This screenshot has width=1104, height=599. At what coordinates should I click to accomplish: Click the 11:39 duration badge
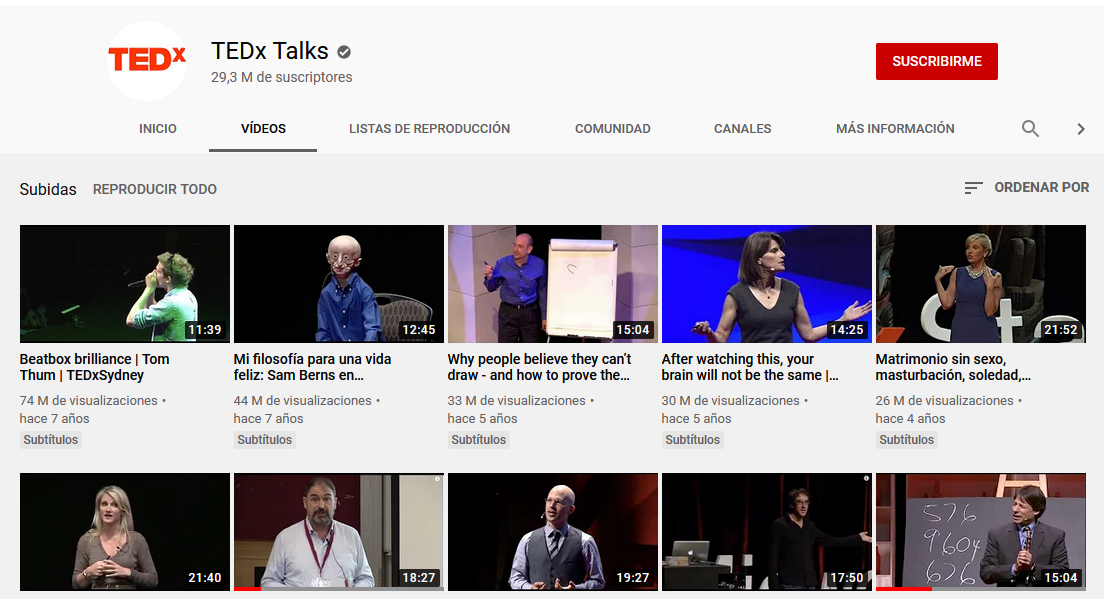click(204, 329)
